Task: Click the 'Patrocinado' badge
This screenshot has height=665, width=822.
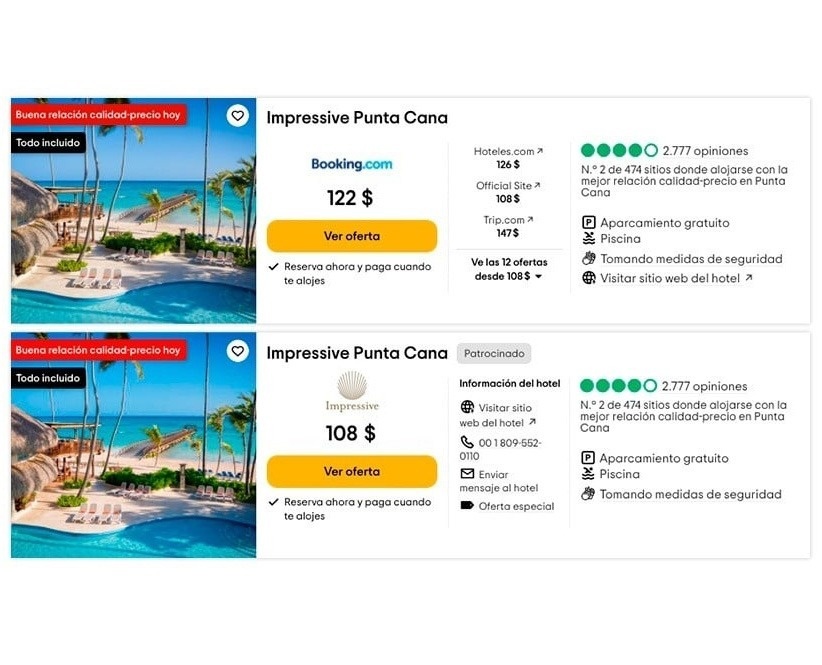Action: coord(493,353)
